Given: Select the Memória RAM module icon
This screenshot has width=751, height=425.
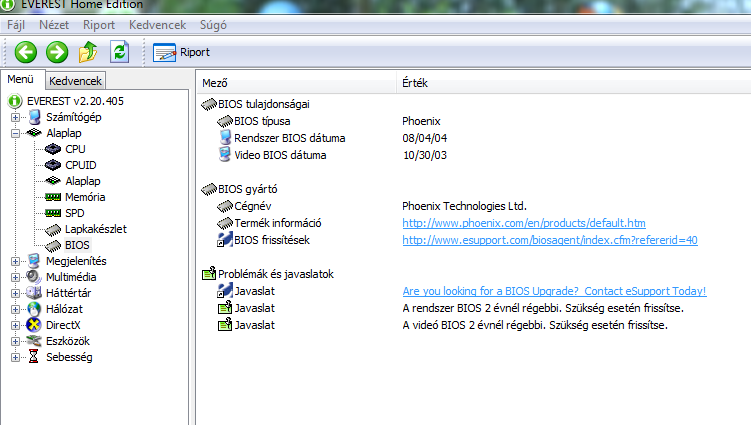Looking at the screenshot, I should (x=53, y=197).
